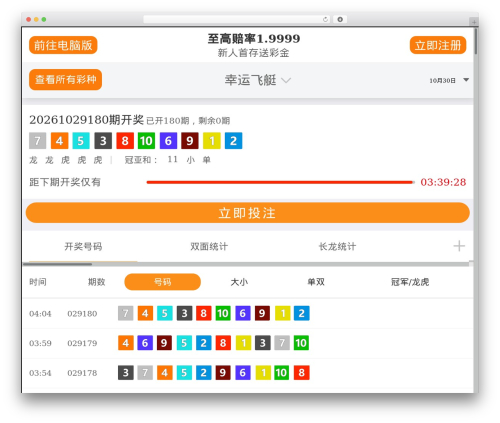Screen dimensions: 500x423
Task: Click the 20261029180期开奖 heading
Action: pos(86,120)
